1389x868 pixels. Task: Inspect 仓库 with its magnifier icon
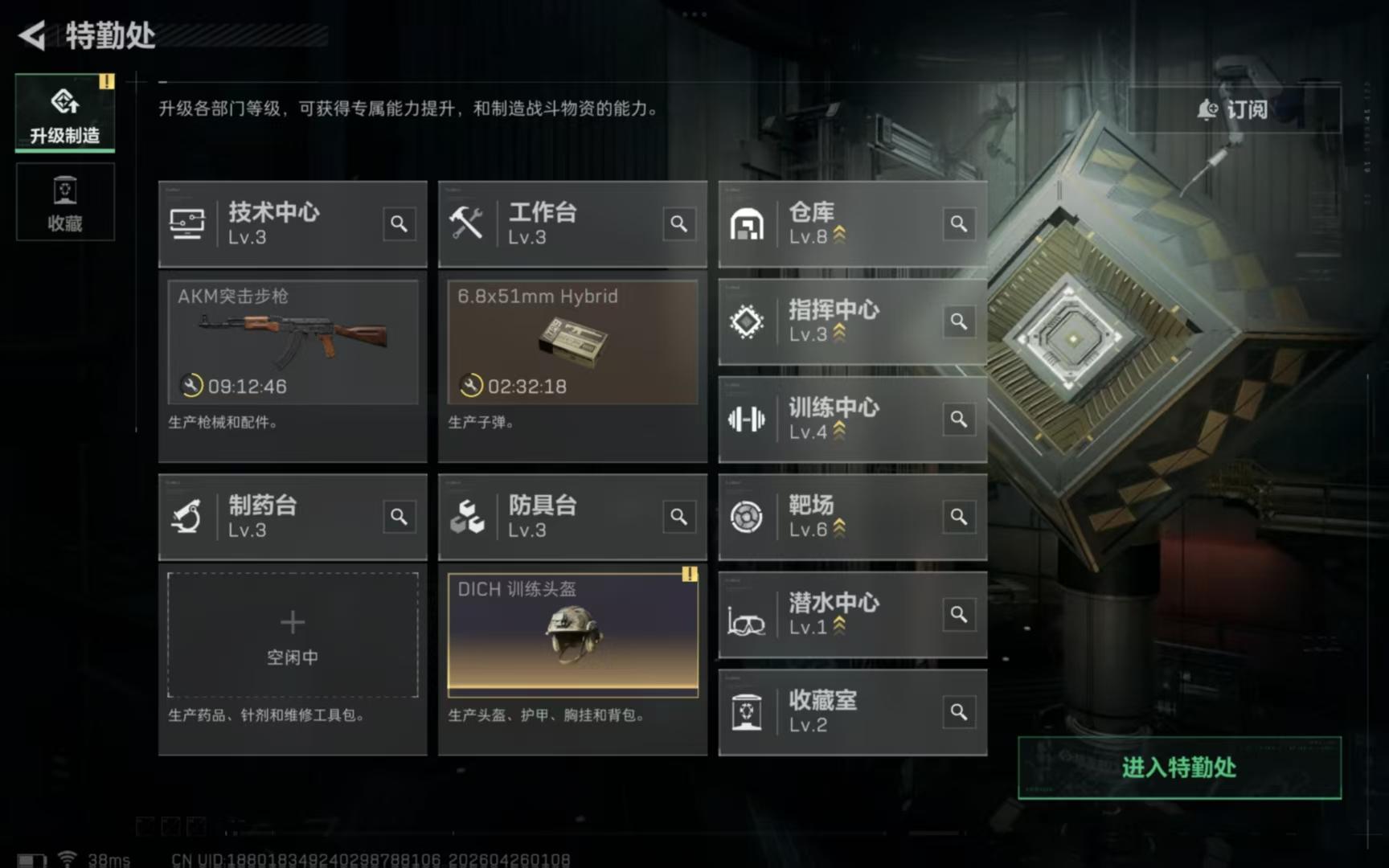tap(958, 223)
